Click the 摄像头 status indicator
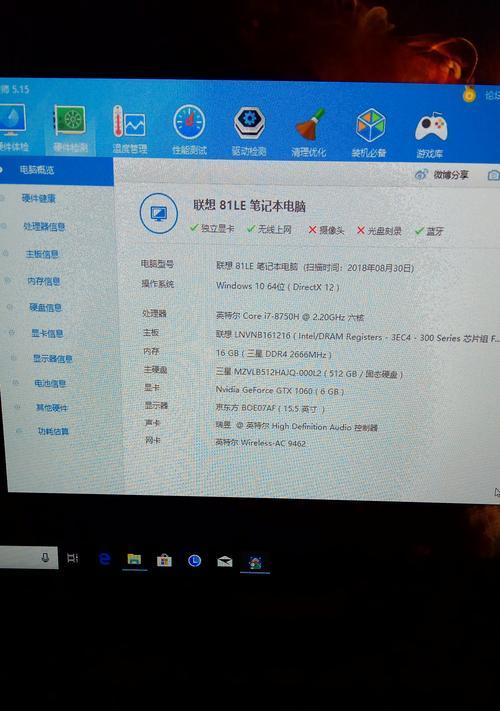 click(x=326, y=230)
